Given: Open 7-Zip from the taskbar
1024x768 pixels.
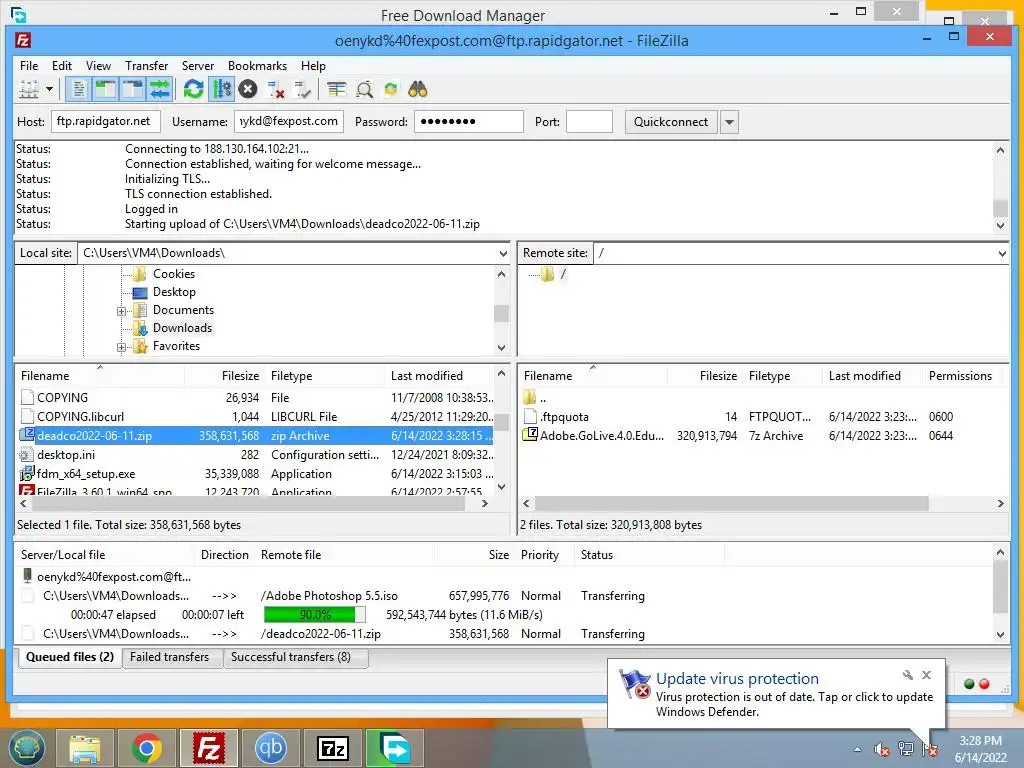Looking at the screenshot, I should click(x=332, y=748).
